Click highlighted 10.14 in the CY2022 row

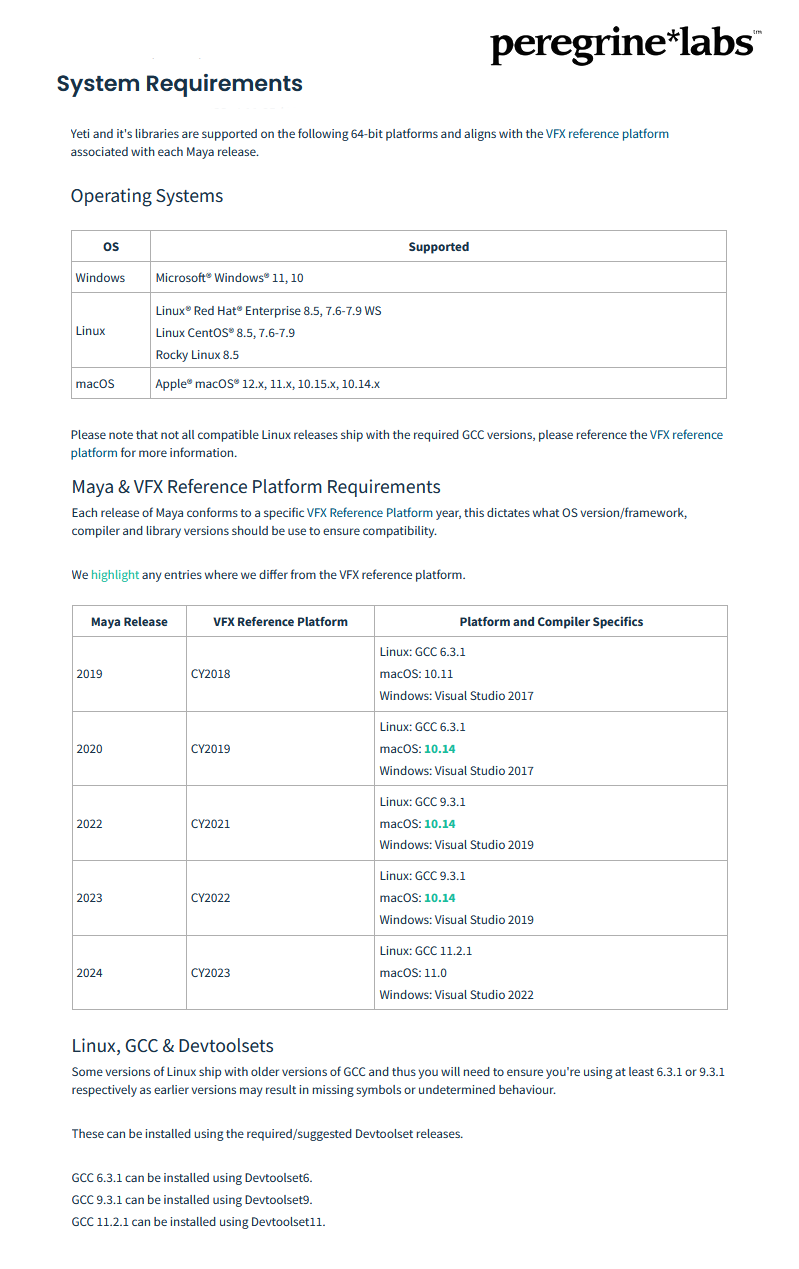coord(440,898)
